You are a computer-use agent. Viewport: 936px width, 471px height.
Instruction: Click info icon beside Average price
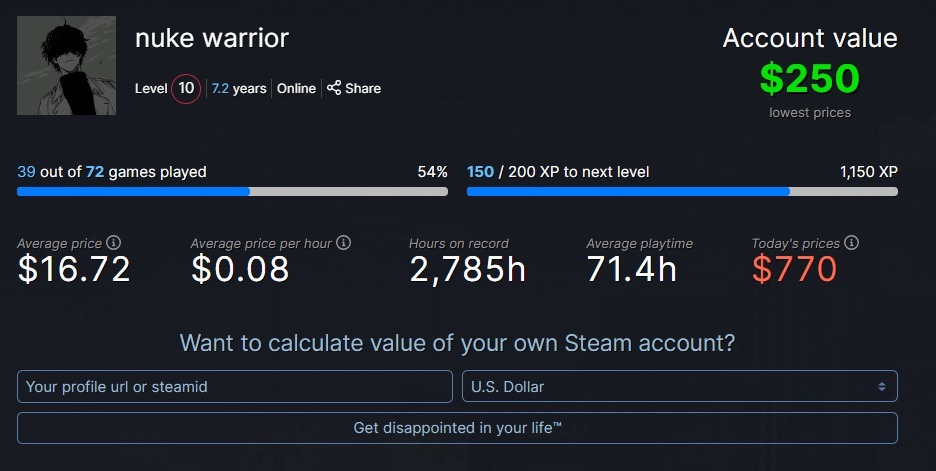click(x=113, y=243)
